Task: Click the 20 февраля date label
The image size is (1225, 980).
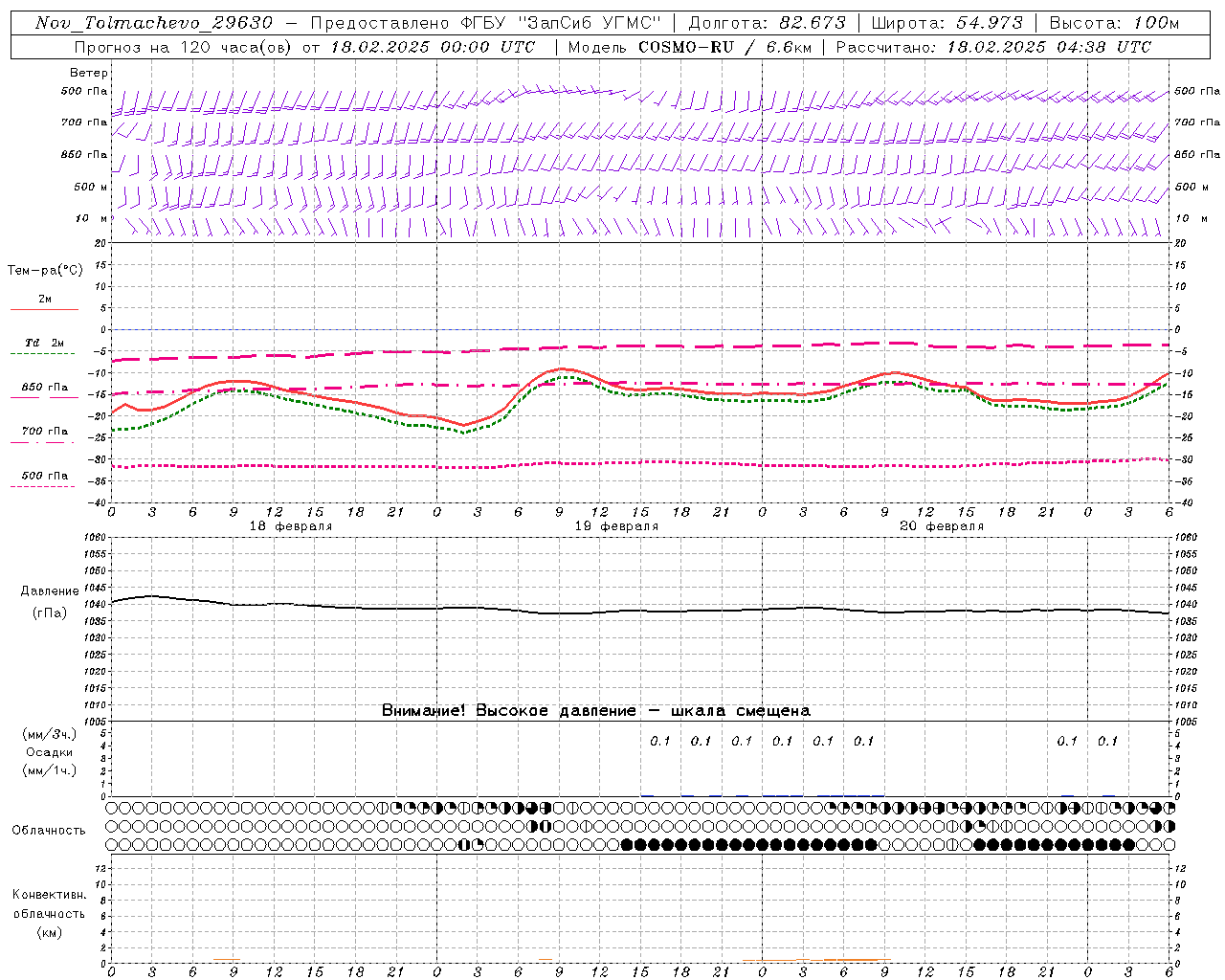Action: [942, 526]
